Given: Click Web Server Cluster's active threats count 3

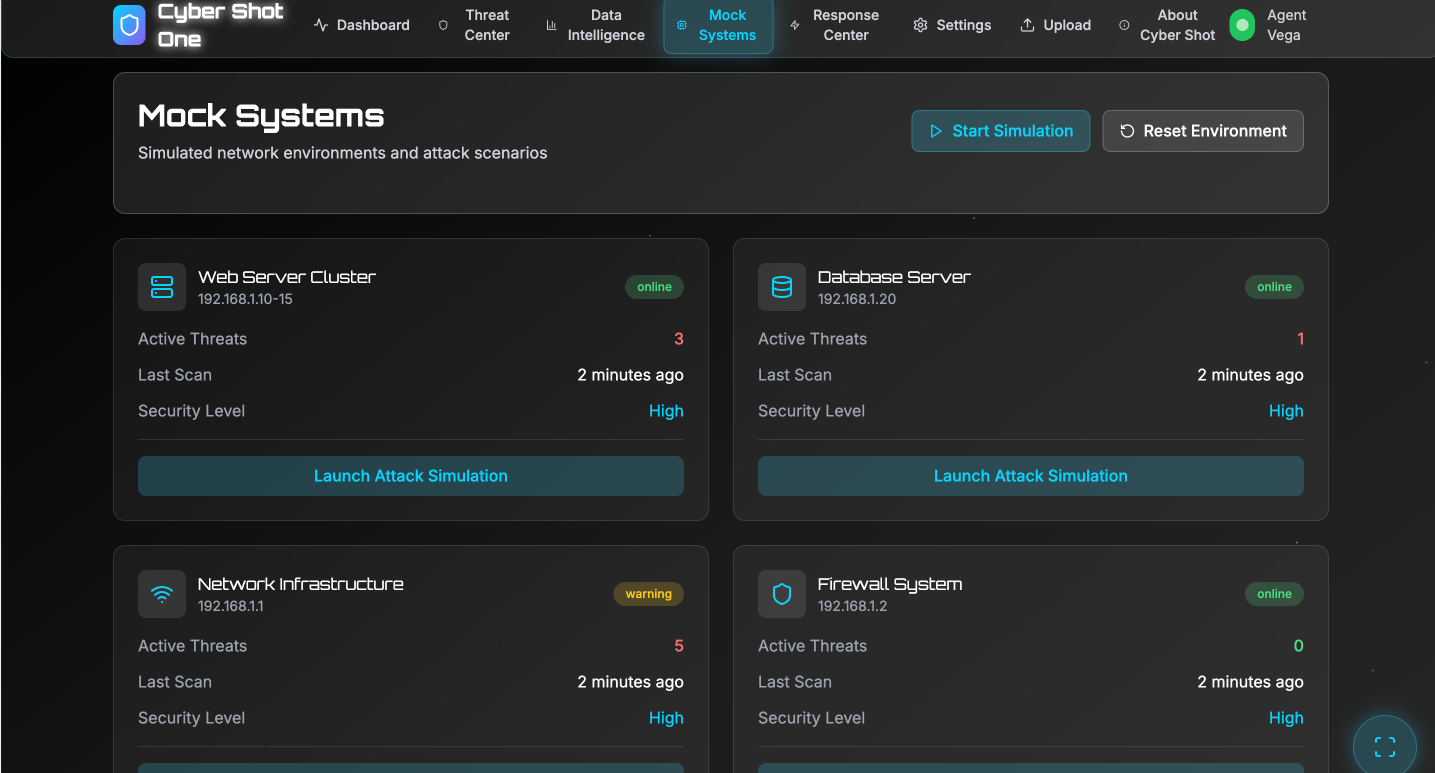Looking at the screenshot, I should pos(679,339).
